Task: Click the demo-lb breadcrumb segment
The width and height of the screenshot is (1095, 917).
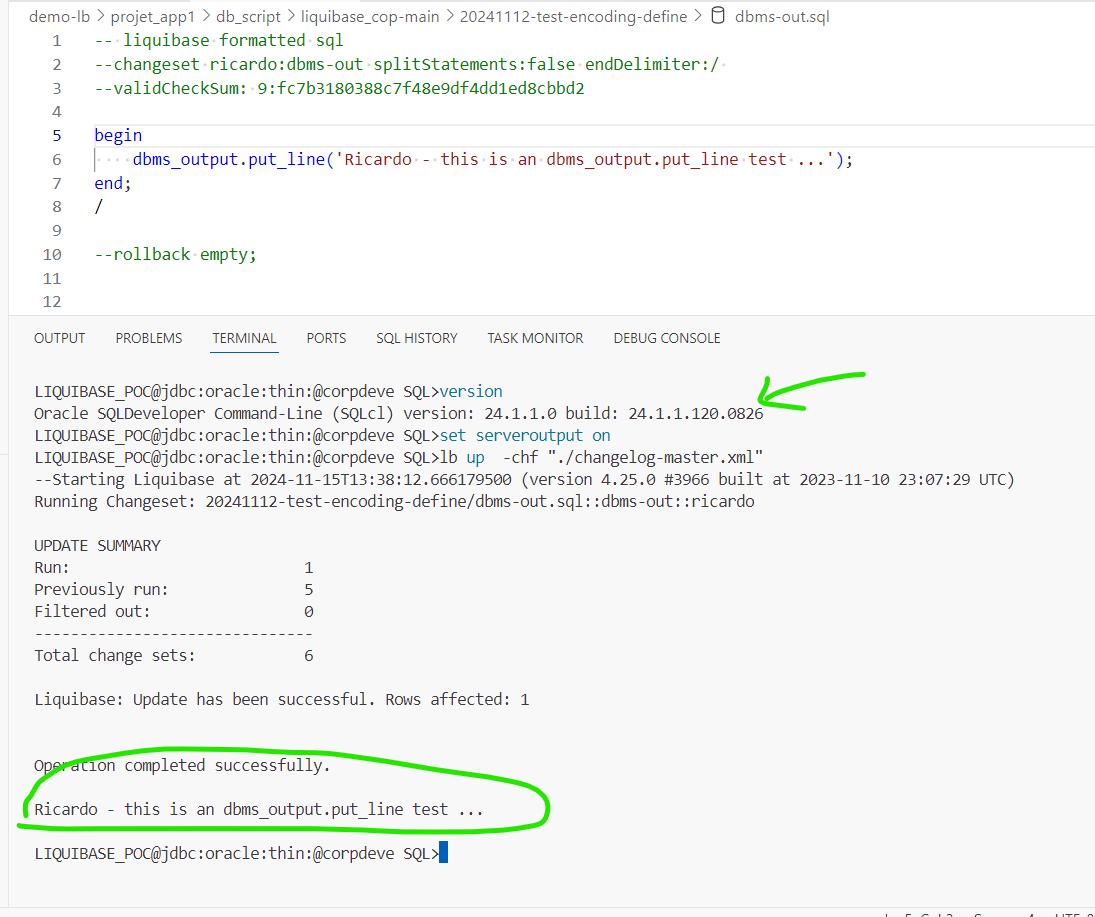Action: coord(59,17)
